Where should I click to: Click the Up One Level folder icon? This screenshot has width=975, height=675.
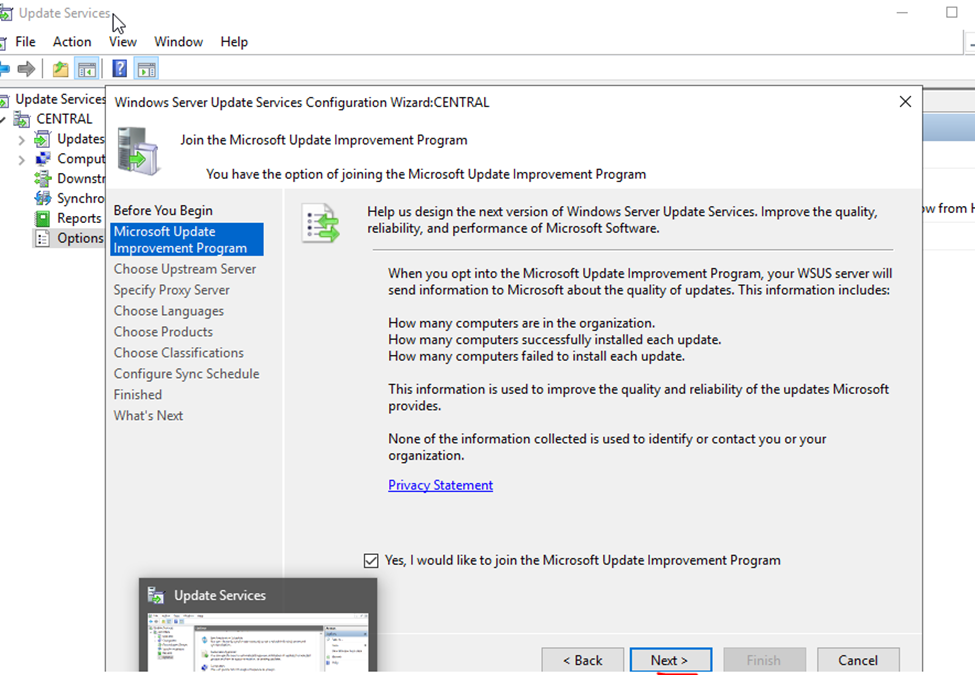61,69
